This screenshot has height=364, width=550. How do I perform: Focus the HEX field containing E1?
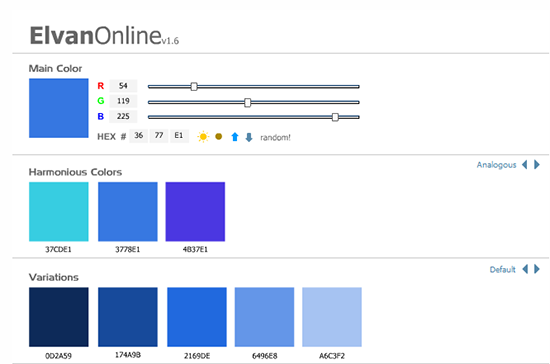coord(179,136)
